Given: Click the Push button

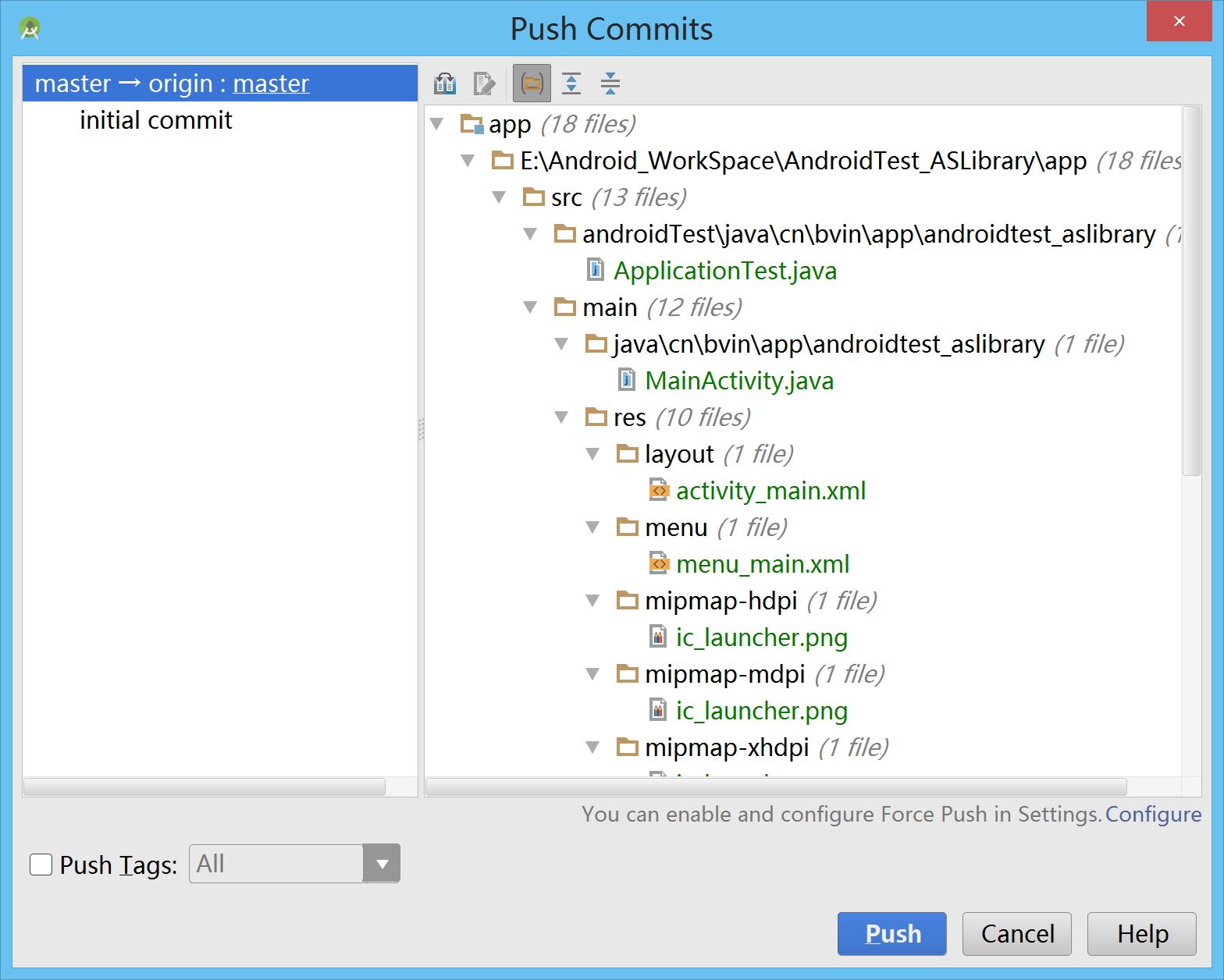Looking at the screenshot, I should [892, 933].
